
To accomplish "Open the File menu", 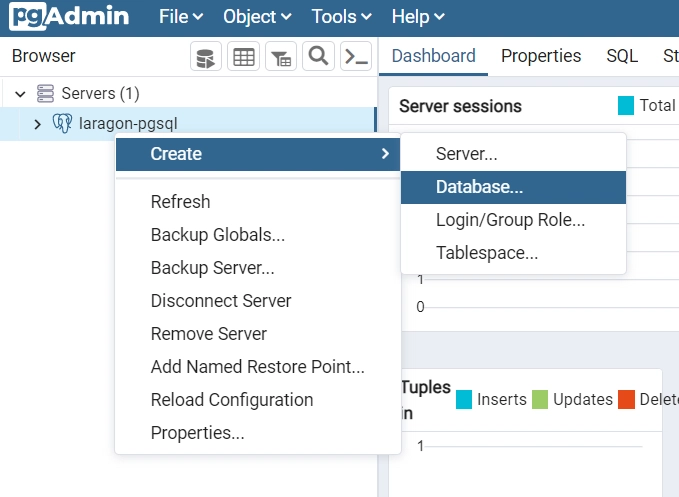I will coord(181,17).
